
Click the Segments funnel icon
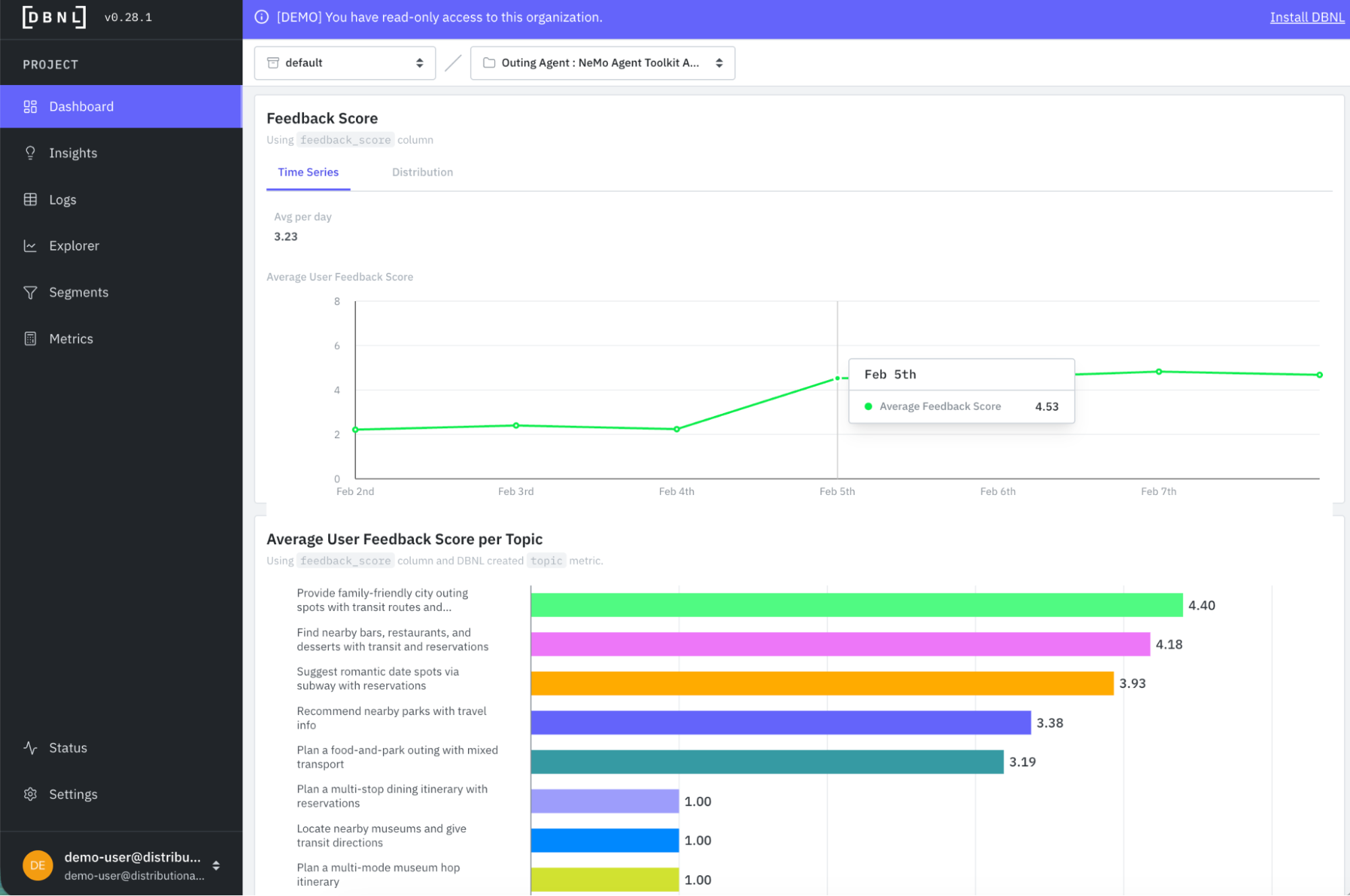tap(30, 292)
